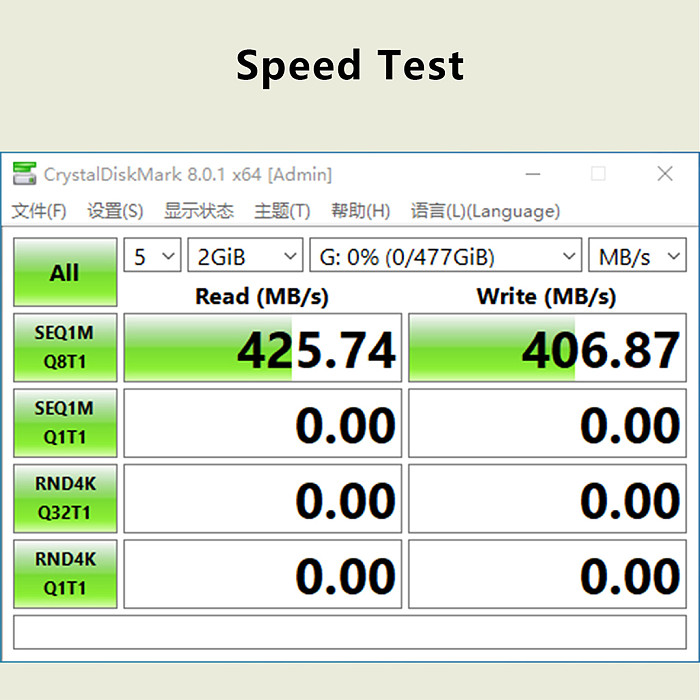
Task: Start the SEQ1M Q8T1 test
Action: [x=65, y=347]
